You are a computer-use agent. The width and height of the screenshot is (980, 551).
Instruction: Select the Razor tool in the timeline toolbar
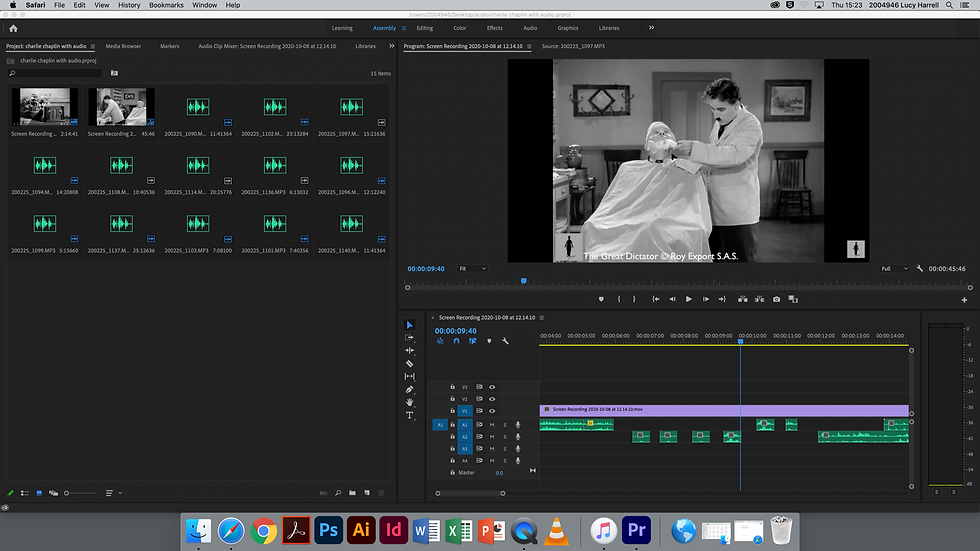409,363
